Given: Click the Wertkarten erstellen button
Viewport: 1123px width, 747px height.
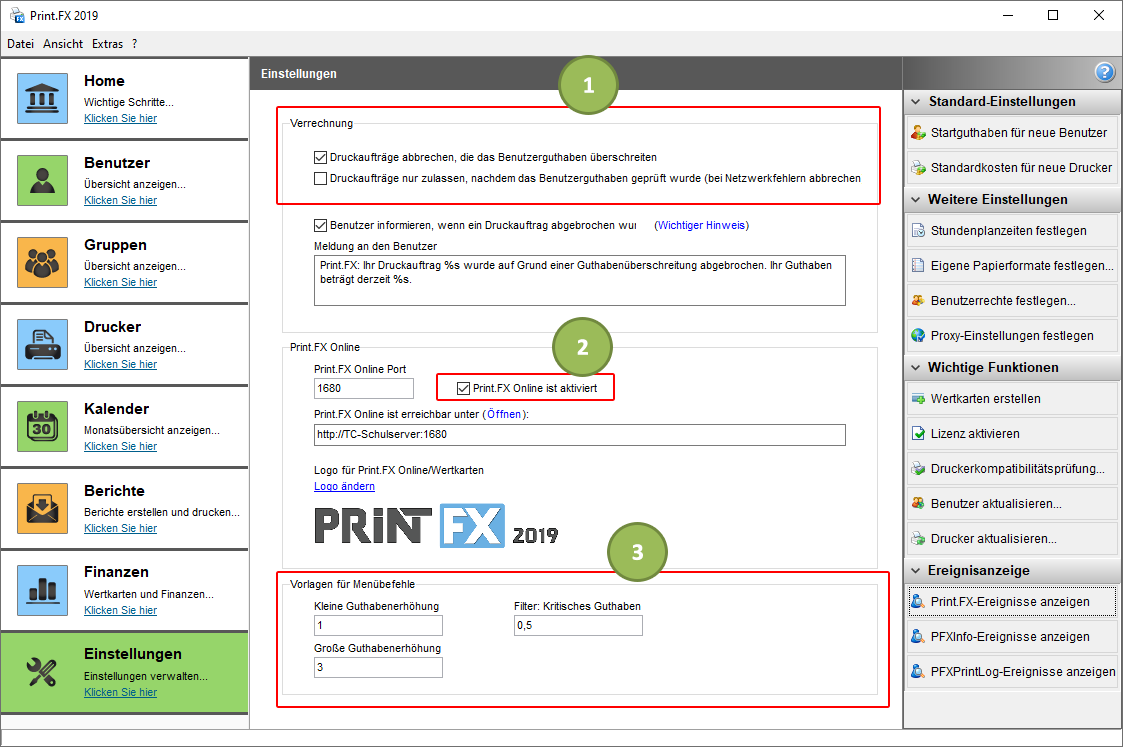Looking at the screenshot, I should (1013, 399).
